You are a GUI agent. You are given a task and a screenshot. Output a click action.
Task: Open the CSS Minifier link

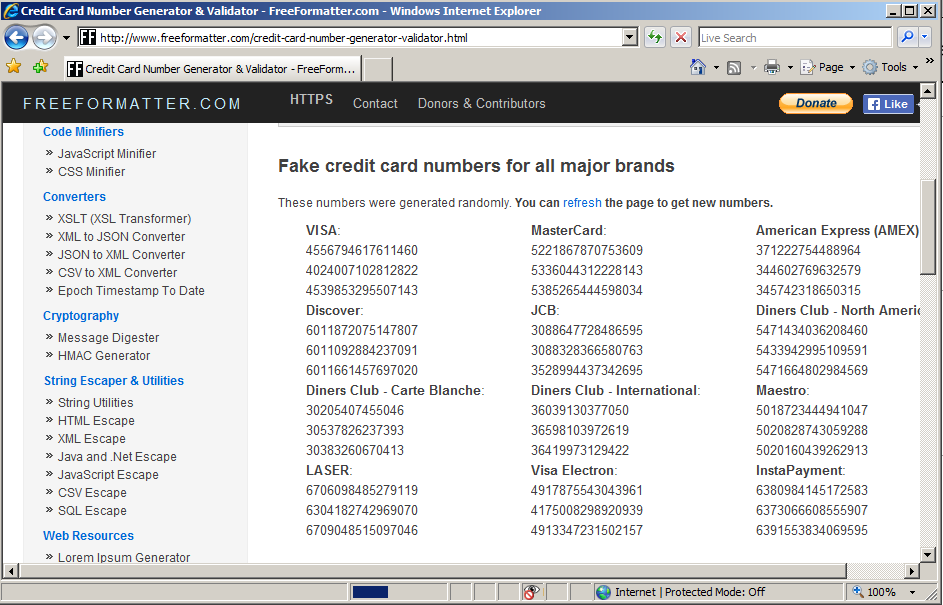[x=91, y=171]
